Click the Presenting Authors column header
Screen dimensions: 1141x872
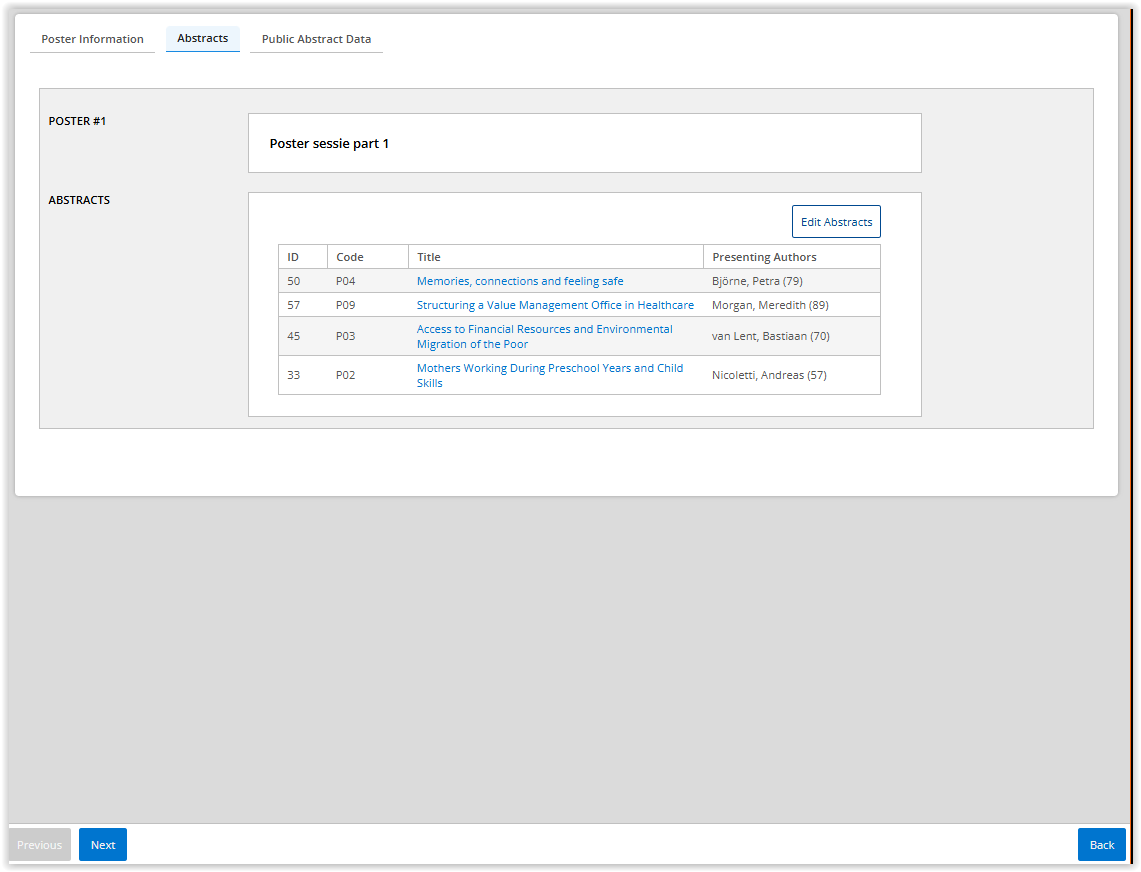click(x=764, y=257)
